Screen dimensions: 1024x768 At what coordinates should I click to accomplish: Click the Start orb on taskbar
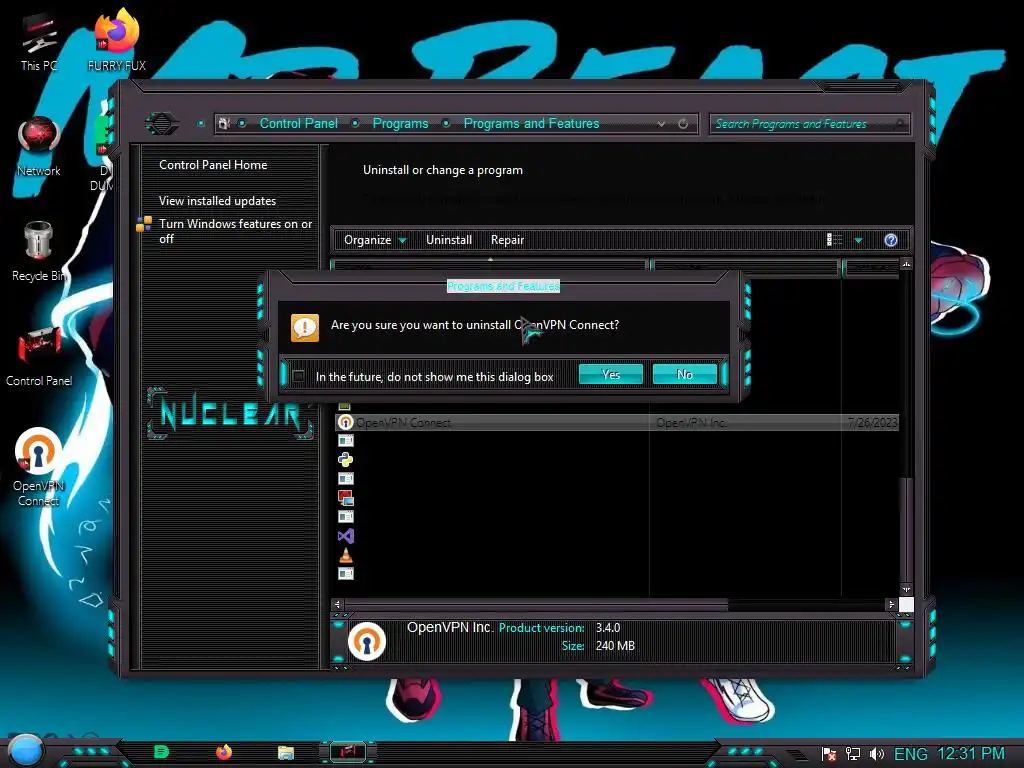click(x=25, y=751)
